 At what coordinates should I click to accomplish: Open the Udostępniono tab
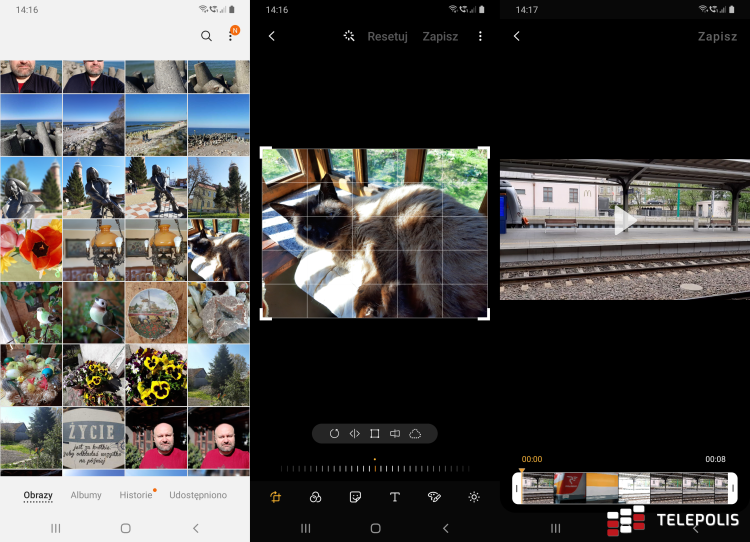click(x=198, y=495)
